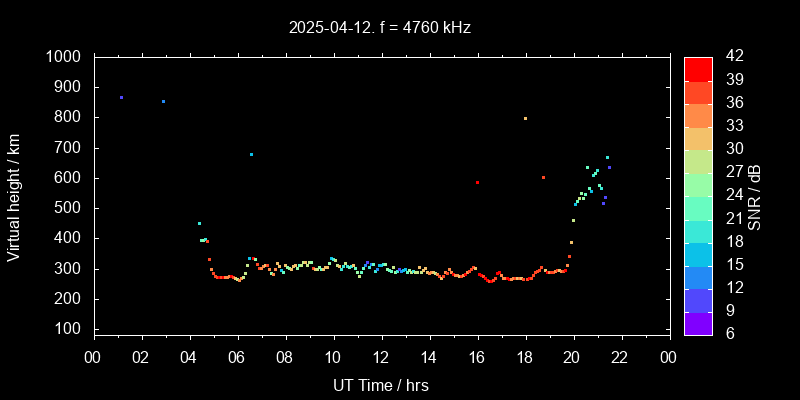
Task: Click the red outlier point near 600 km
Action: pyautogui.click(x=543, y=177)
